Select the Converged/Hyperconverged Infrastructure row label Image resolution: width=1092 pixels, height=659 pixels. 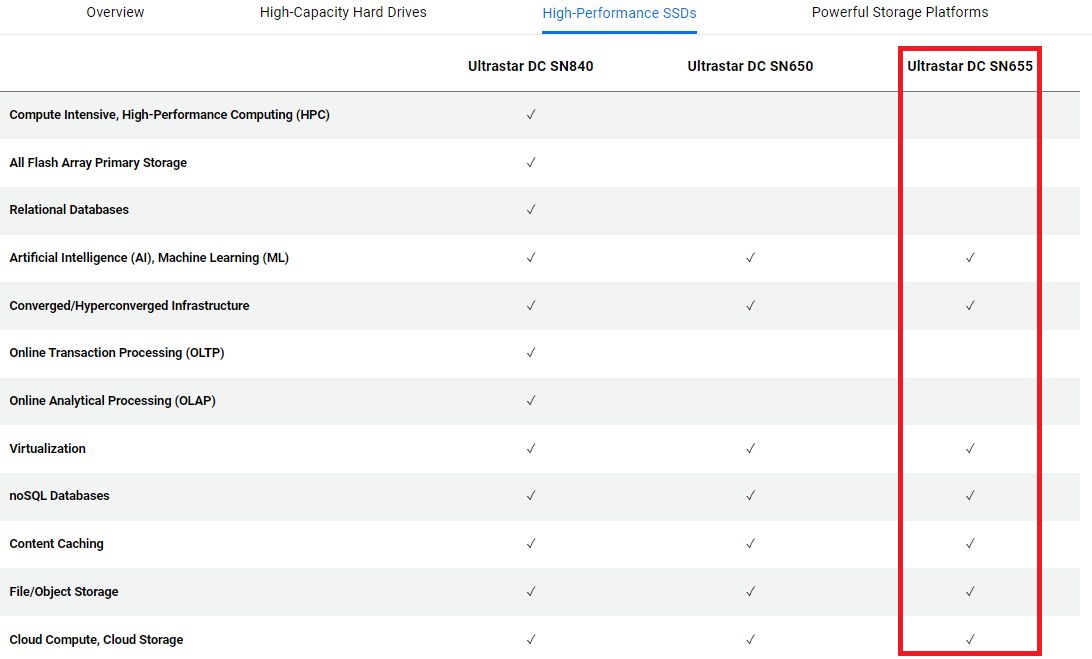point(129,306)
